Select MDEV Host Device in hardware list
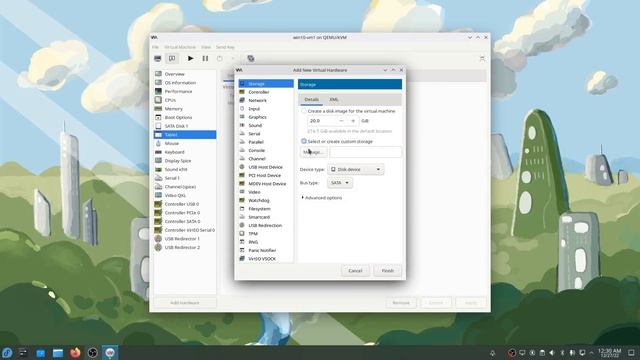Screen dimensions: 640x360 coord(266,184)
